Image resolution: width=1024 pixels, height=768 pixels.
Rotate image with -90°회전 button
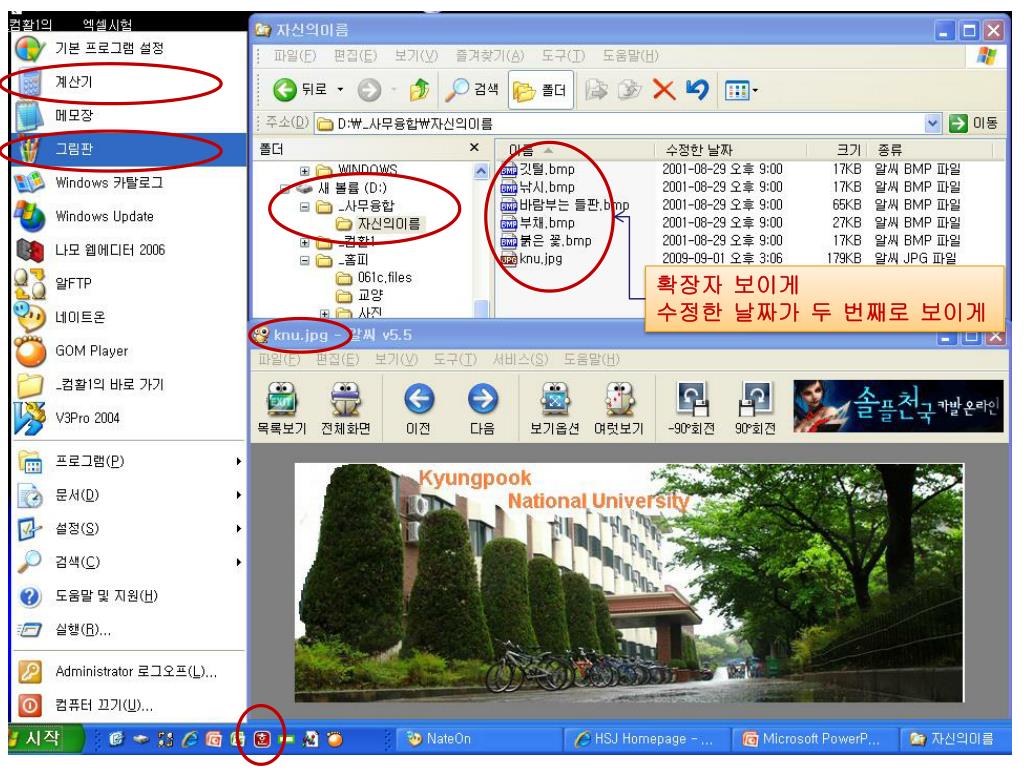[692, 409]
